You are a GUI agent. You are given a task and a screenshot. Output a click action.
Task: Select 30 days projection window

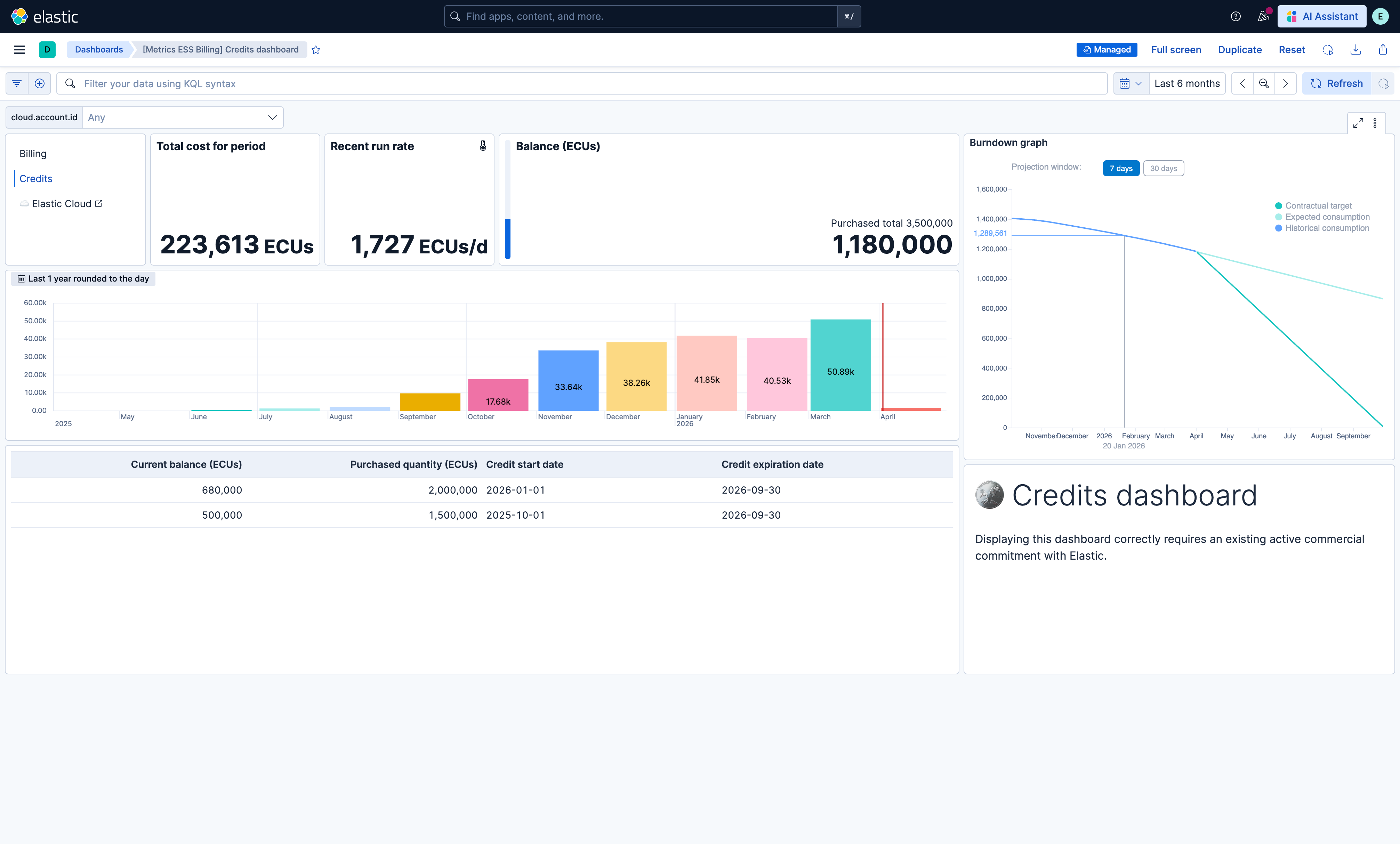[x=1163, y=168]
